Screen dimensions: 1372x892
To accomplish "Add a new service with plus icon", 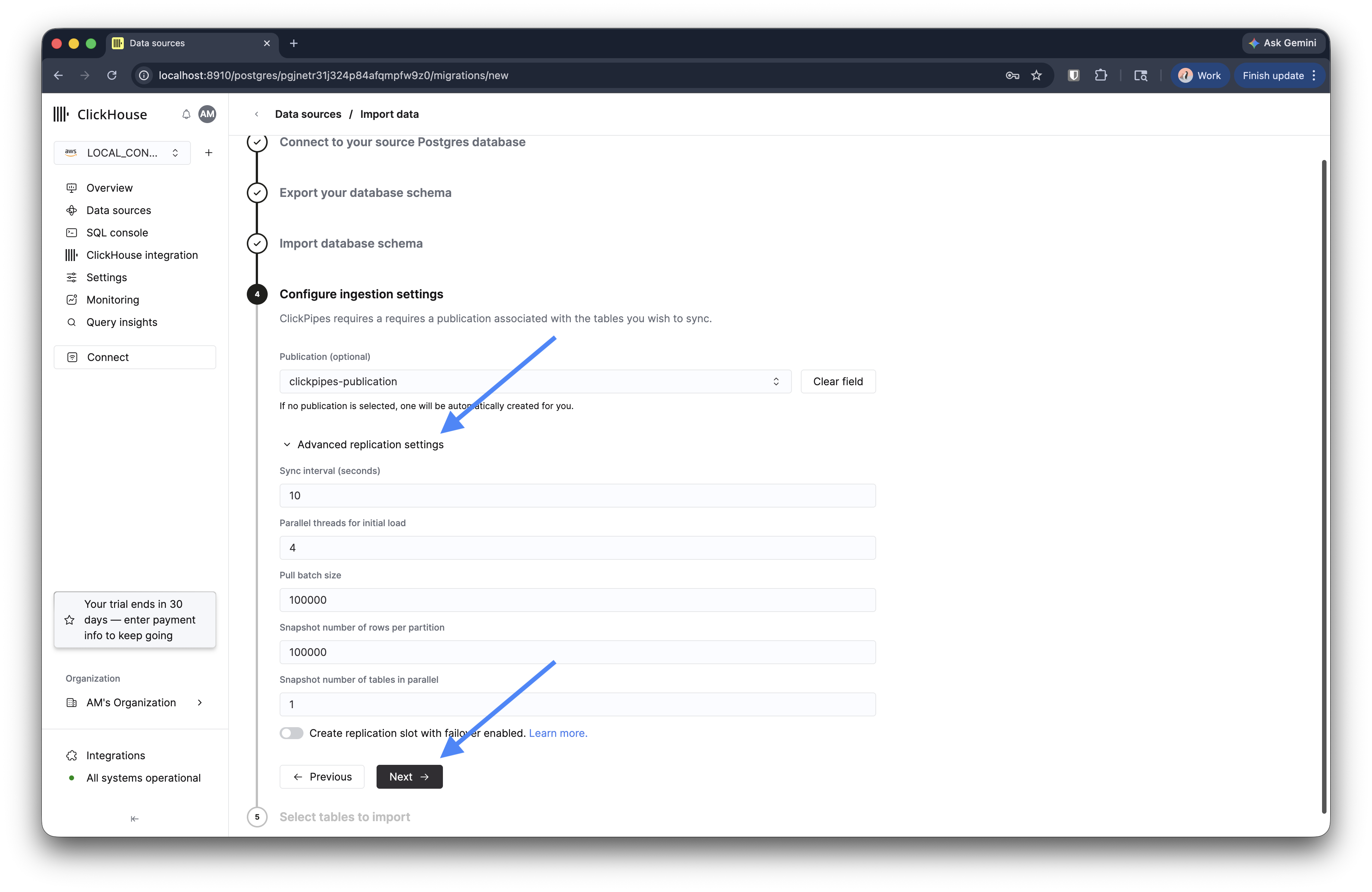I will (209, 153).
